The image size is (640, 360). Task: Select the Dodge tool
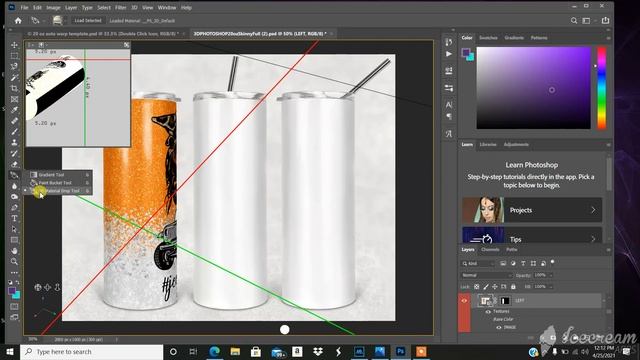[14, 197]
